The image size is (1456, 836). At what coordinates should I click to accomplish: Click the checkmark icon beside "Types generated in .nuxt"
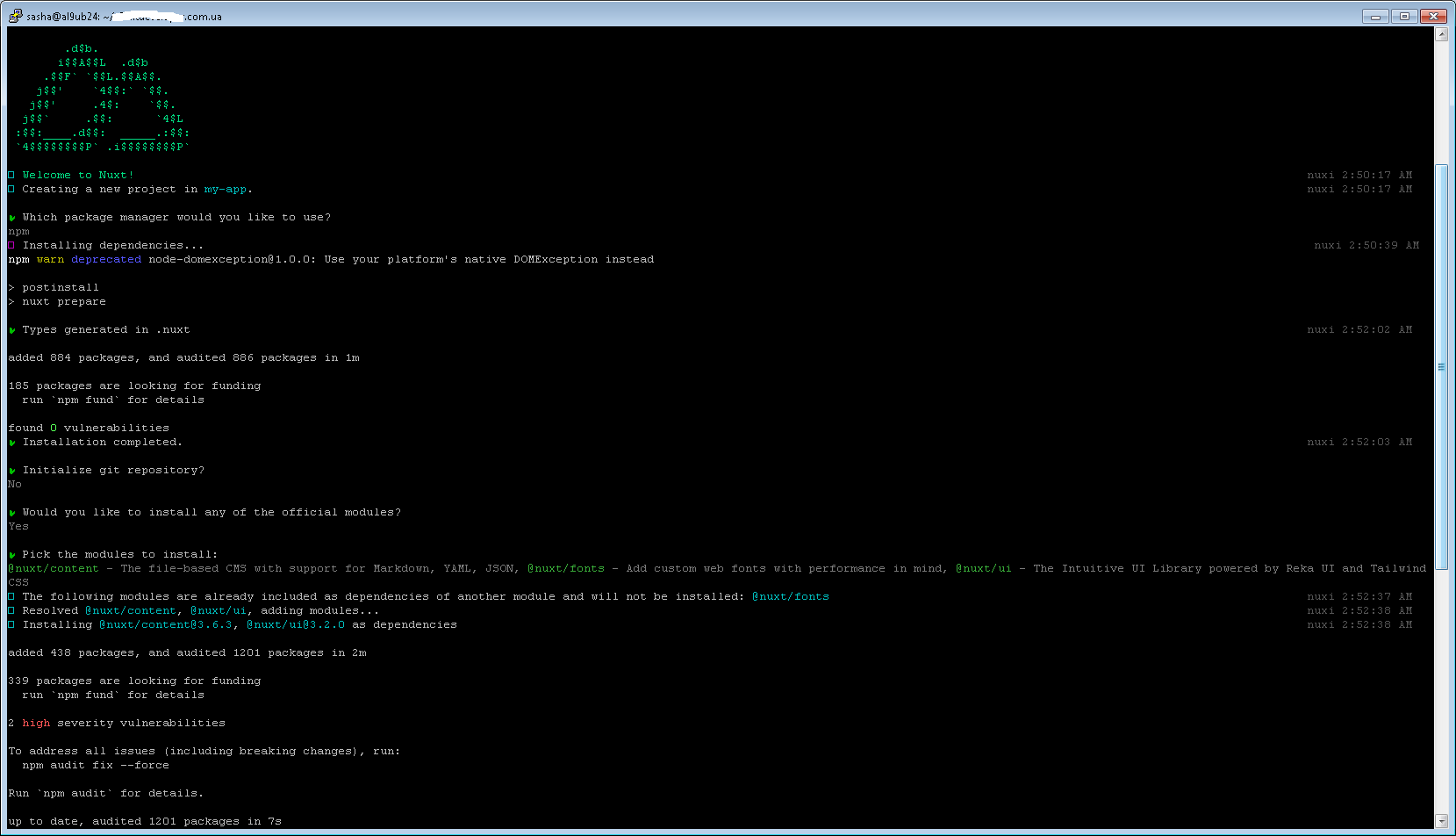coord(11,329)
